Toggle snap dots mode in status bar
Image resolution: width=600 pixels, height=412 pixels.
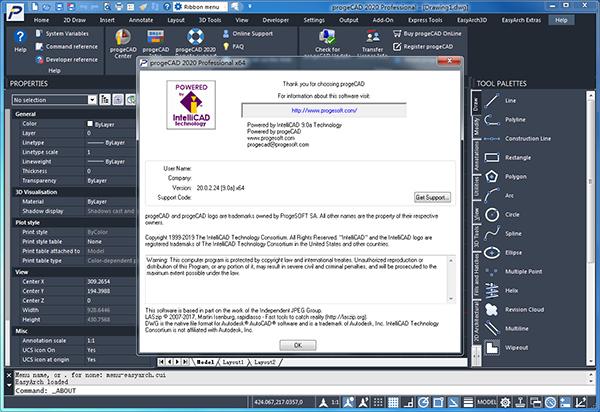[x=378, y=402]
